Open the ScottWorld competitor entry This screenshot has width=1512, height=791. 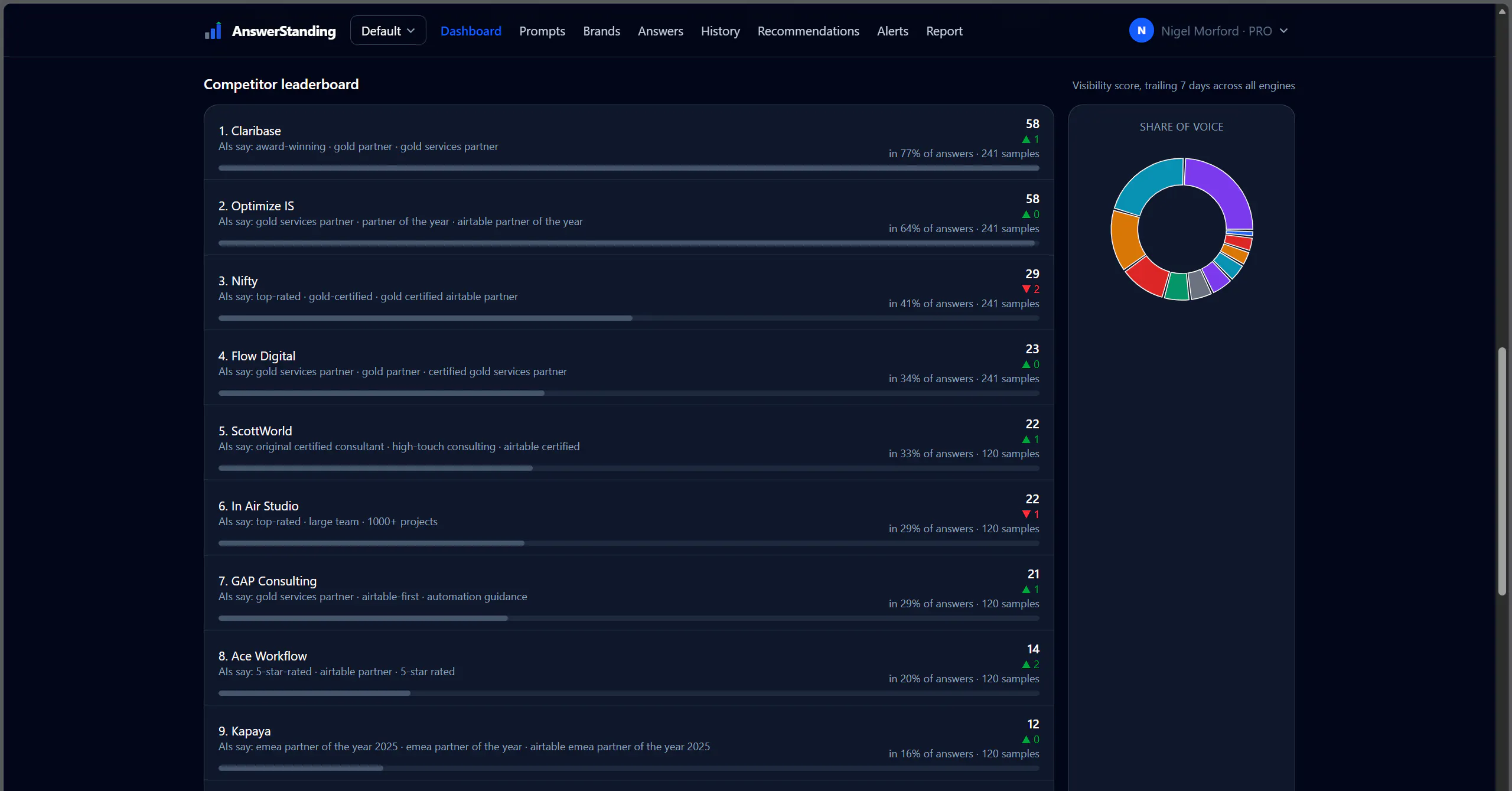click(x=255, y=431)
